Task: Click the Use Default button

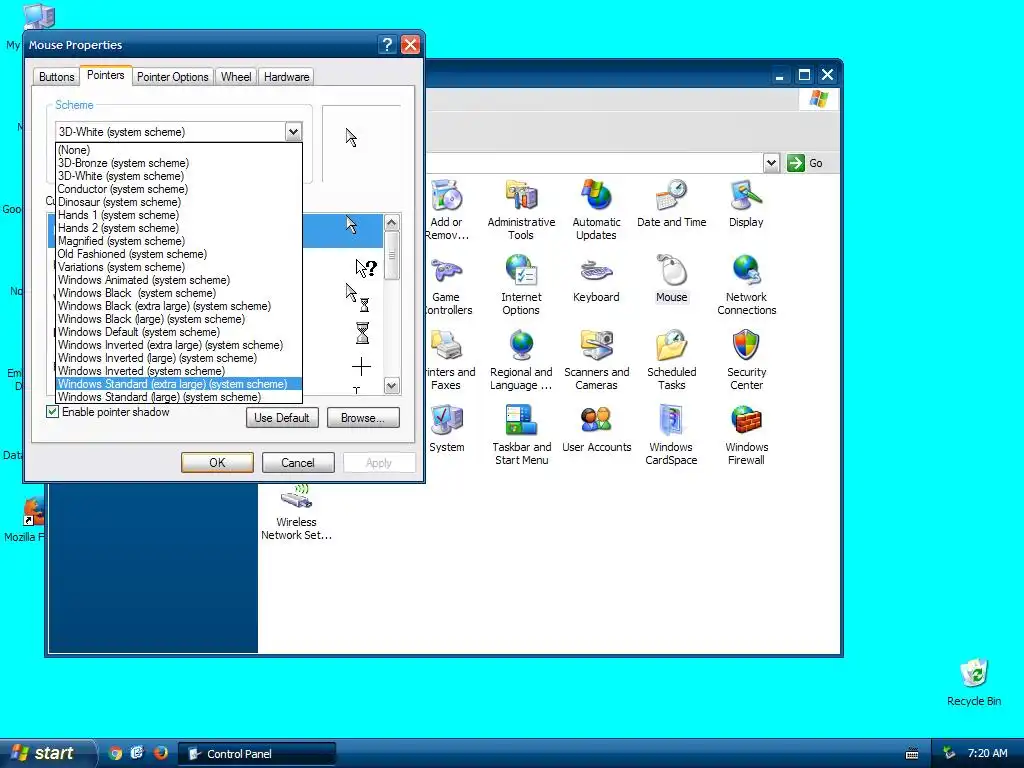Action: click(x=282, y=418)
